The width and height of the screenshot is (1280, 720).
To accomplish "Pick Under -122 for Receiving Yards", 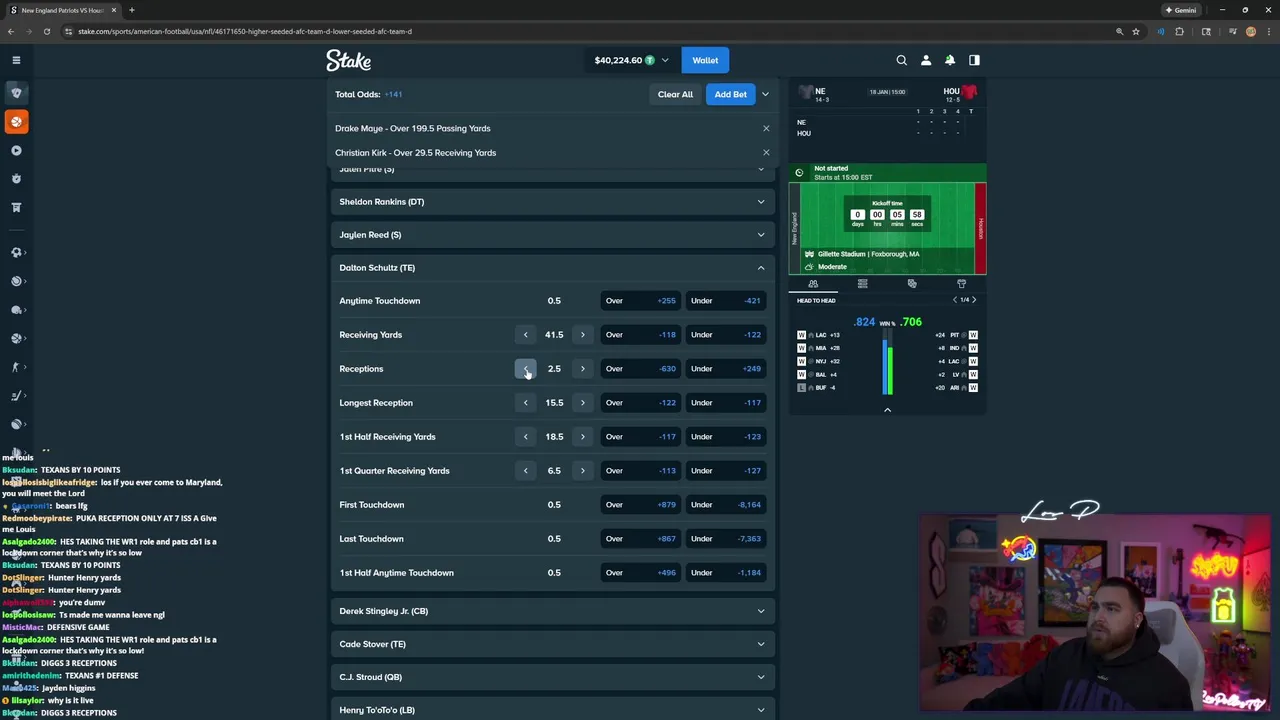I will pyautogui.click(x=725, y=335).
